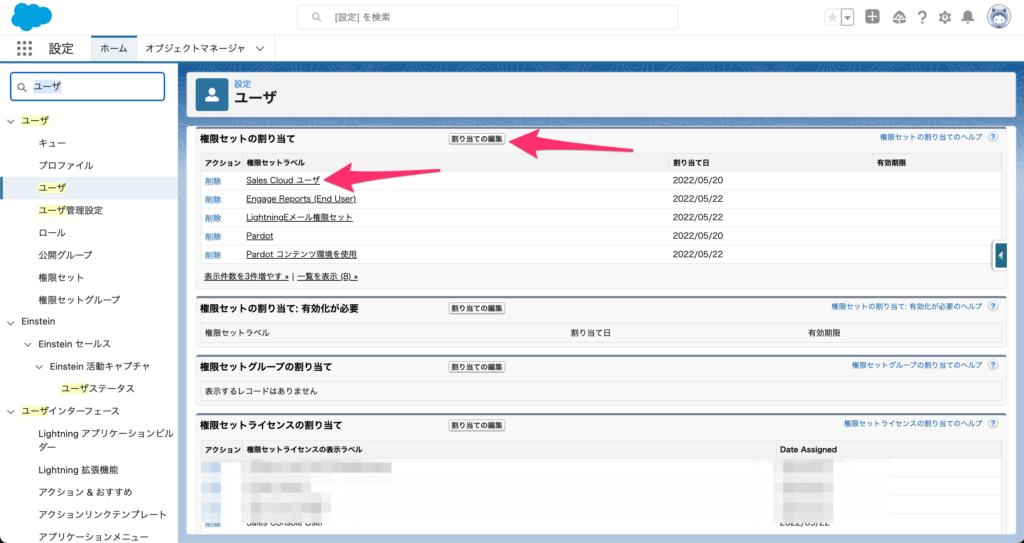Image resolution: width=1024 pixels, height=543 pixels.
Task: Click the help icon for 権限セットの割り当て
Action: tap(993, 137)
